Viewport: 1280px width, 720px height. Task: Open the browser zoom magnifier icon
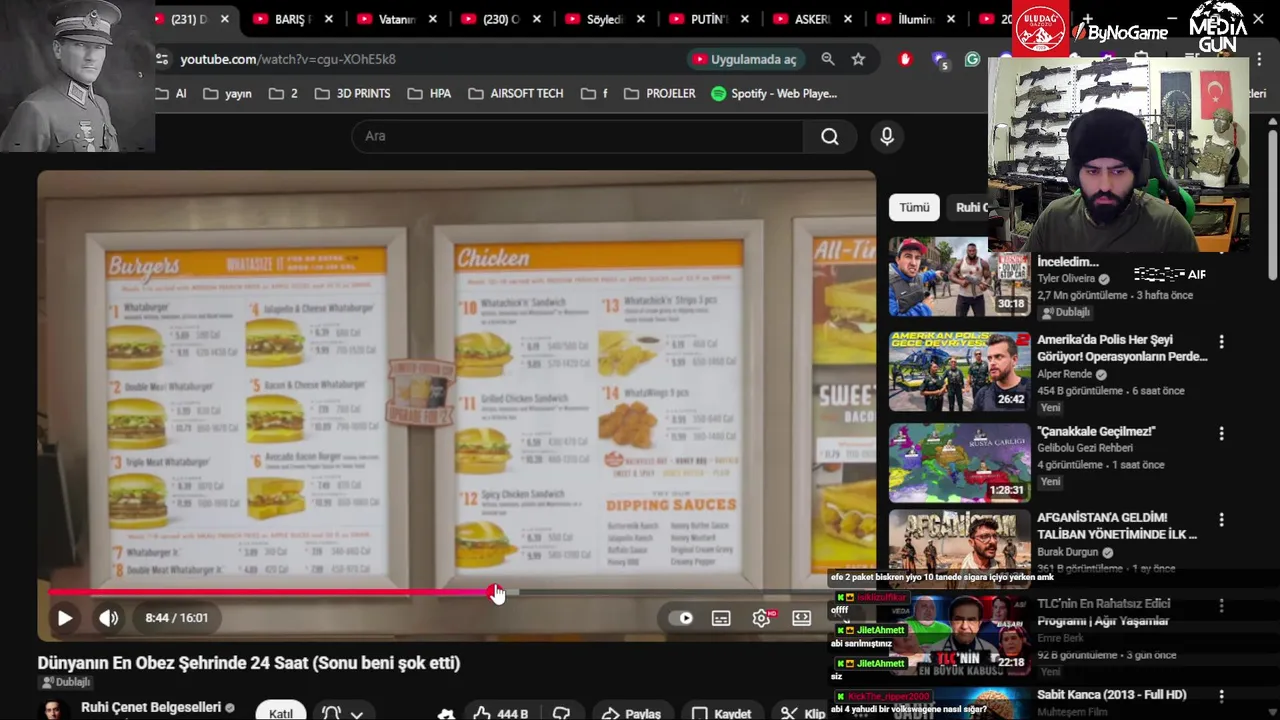[x=828, y=59]
